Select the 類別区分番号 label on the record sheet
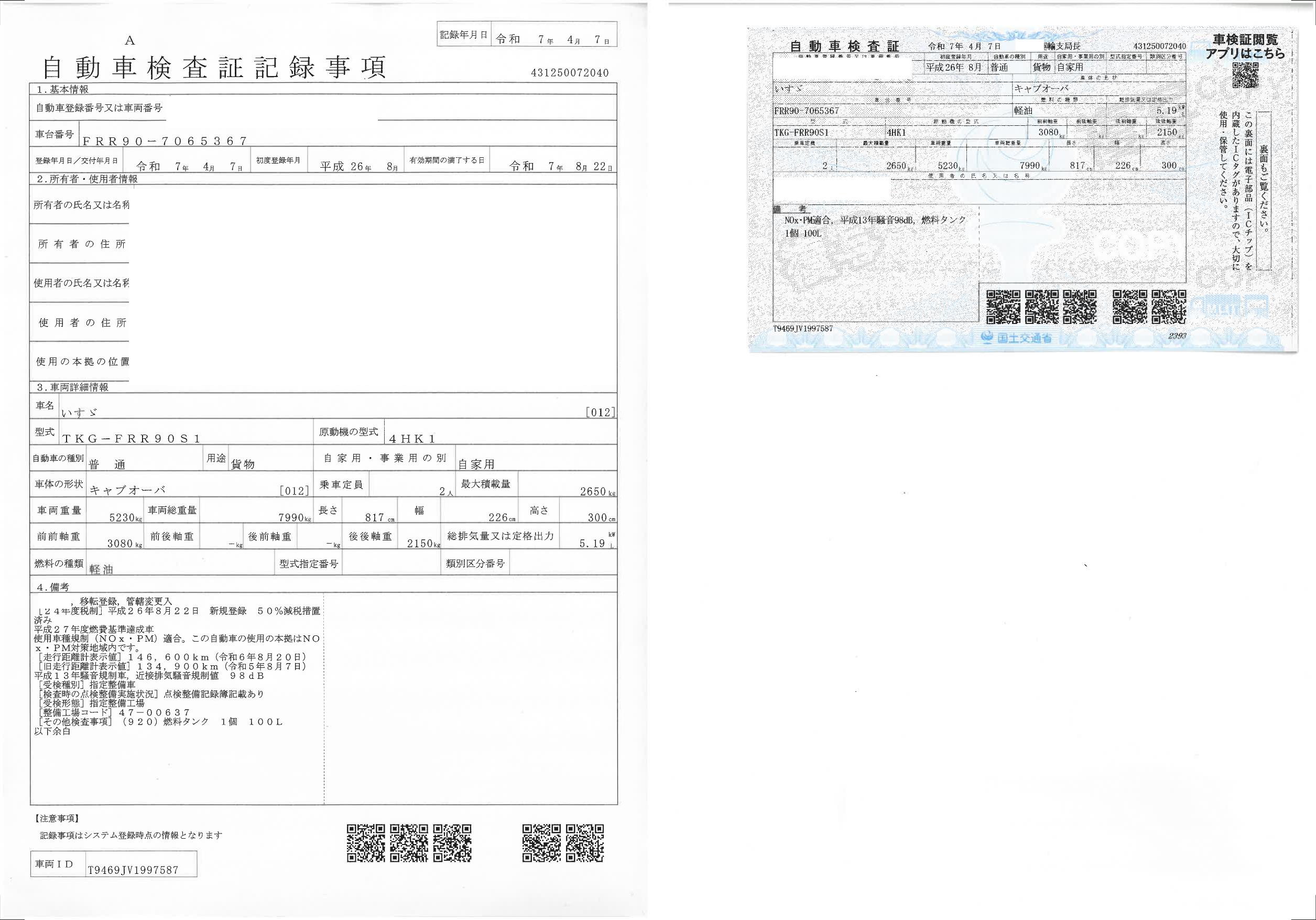1316x920 pixels. [476, 564]
